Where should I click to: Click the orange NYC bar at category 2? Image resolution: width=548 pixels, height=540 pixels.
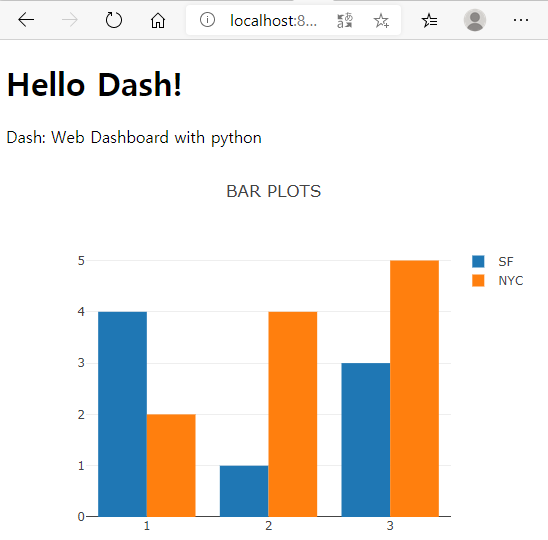(x=293, y=414)
